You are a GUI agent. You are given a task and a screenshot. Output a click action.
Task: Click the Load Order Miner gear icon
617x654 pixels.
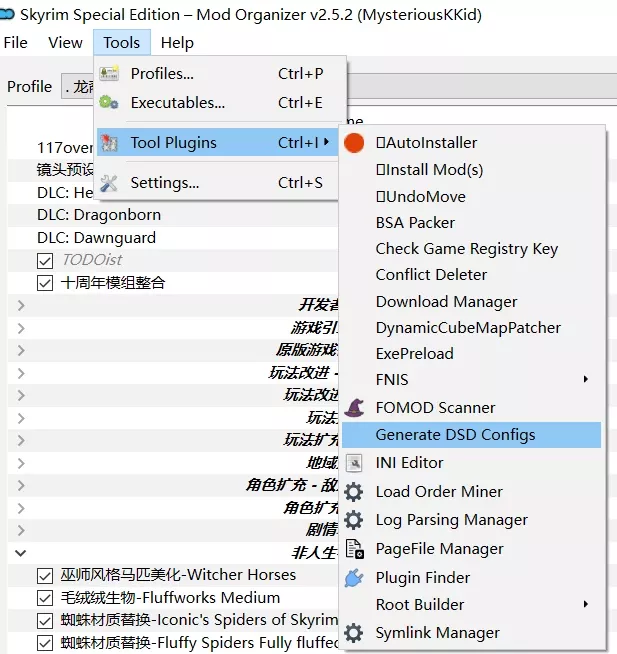point(354,492)
